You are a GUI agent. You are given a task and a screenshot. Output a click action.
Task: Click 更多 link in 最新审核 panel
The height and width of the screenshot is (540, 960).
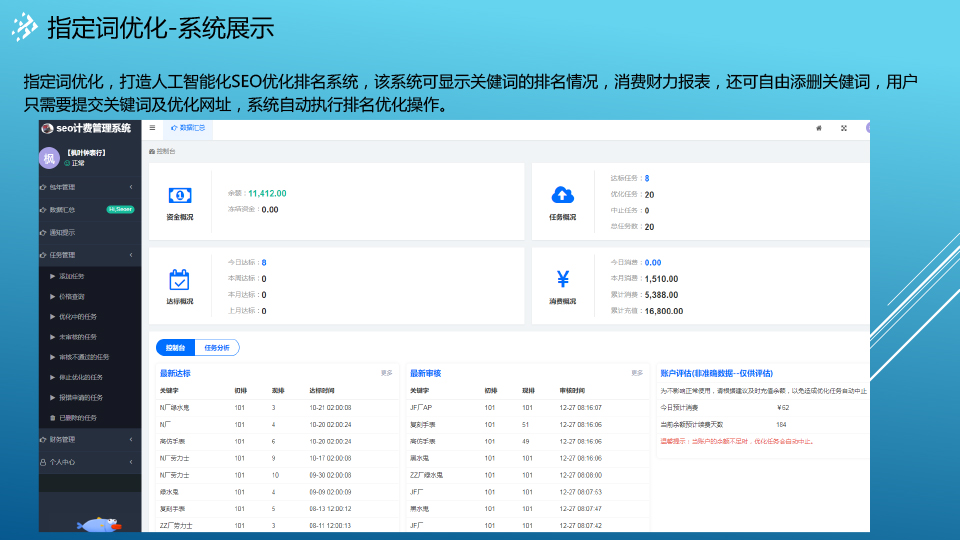637,373
